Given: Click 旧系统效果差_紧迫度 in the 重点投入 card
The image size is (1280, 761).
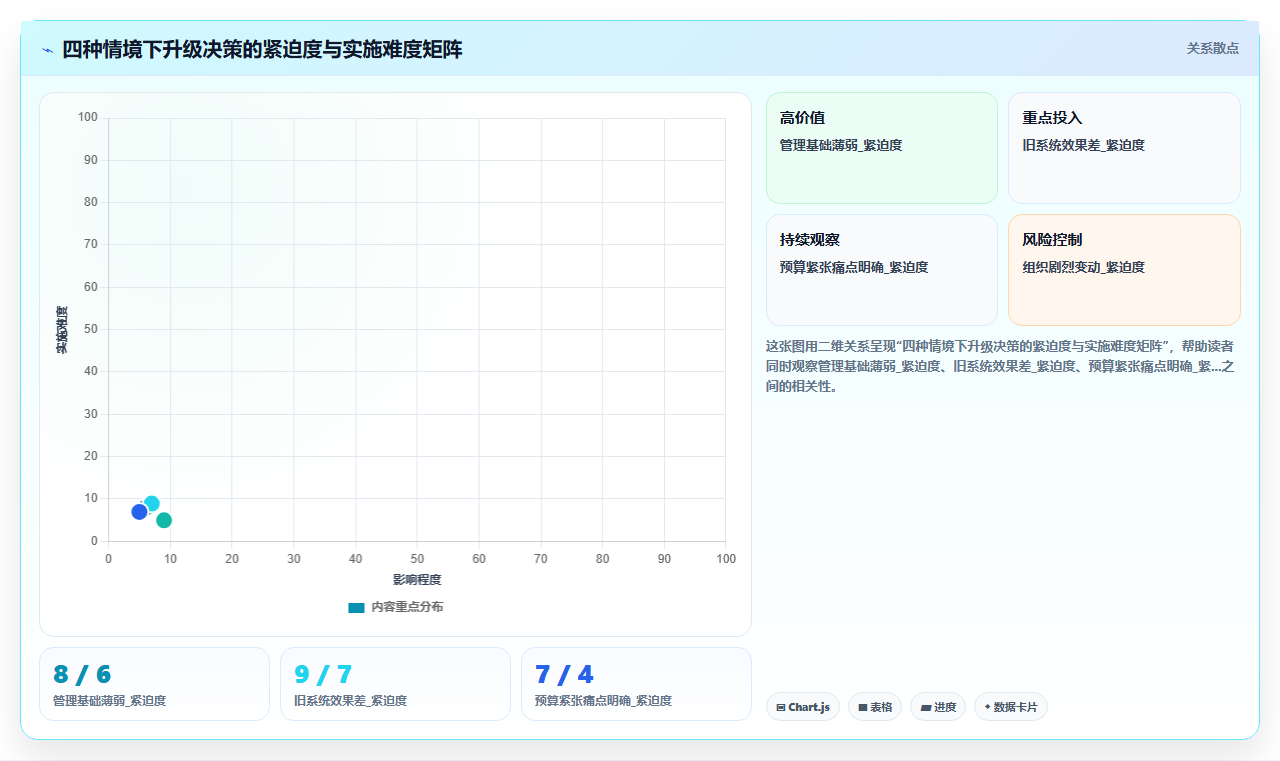Looking at the screenshot, I should pos(1084,145).
